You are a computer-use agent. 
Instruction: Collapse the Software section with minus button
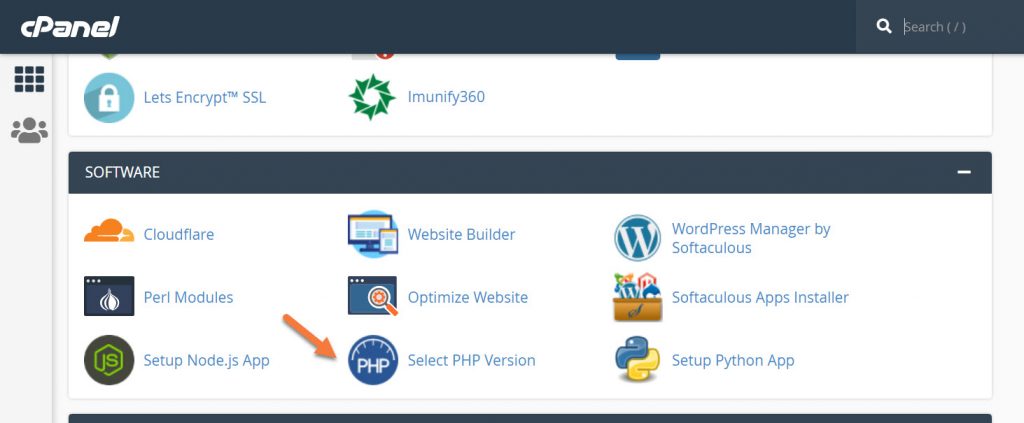[964, 172]
